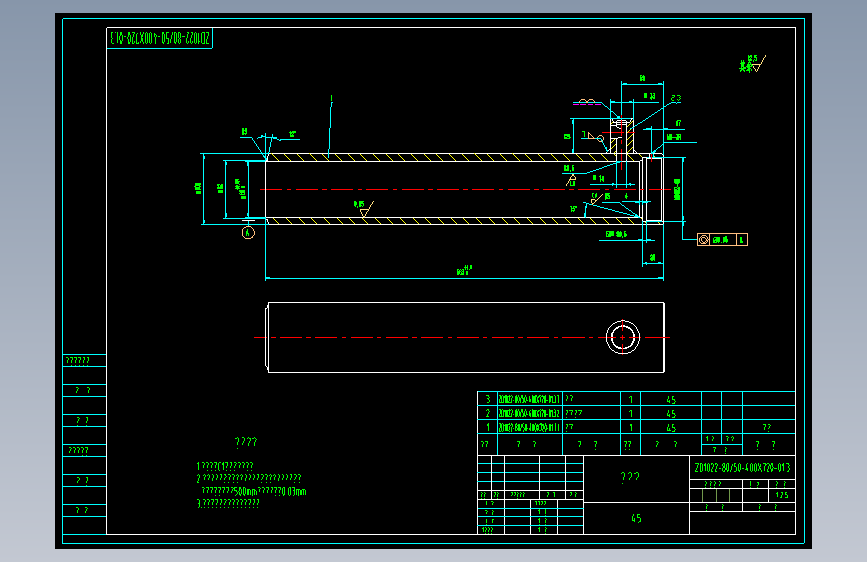Click the large material value 45 in title block

[x=636, y=518]
